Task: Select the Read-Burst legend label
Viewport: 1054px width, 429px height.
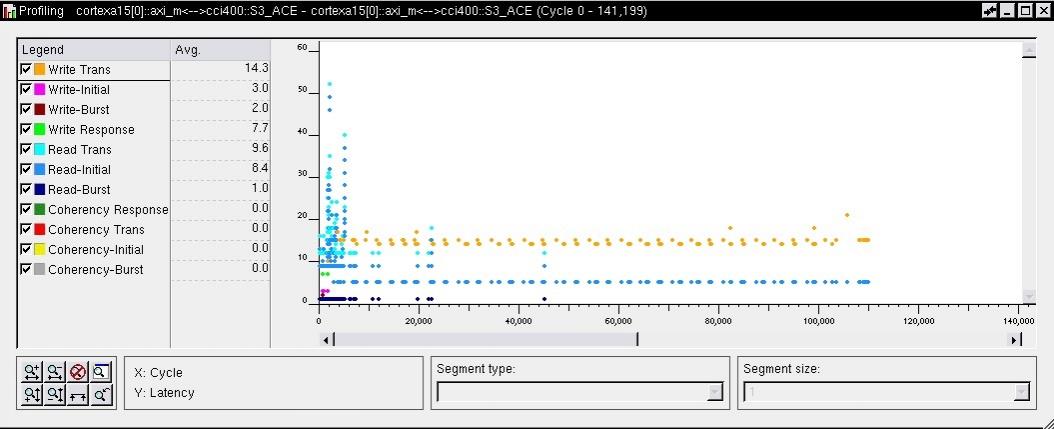Action: [x=79, y=190]
